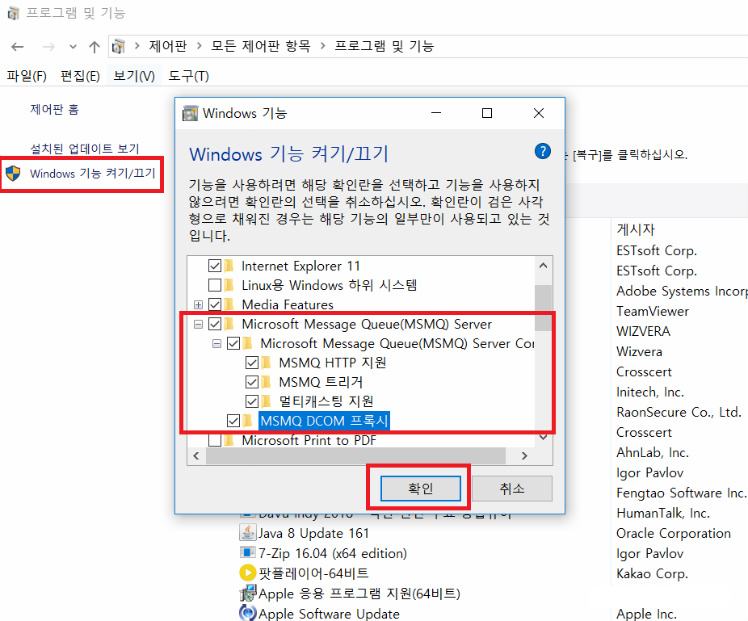Open the 설치된 업데이트 보기 link
Image resolution: width=748 pixels, height=621 pixels.
85,149
